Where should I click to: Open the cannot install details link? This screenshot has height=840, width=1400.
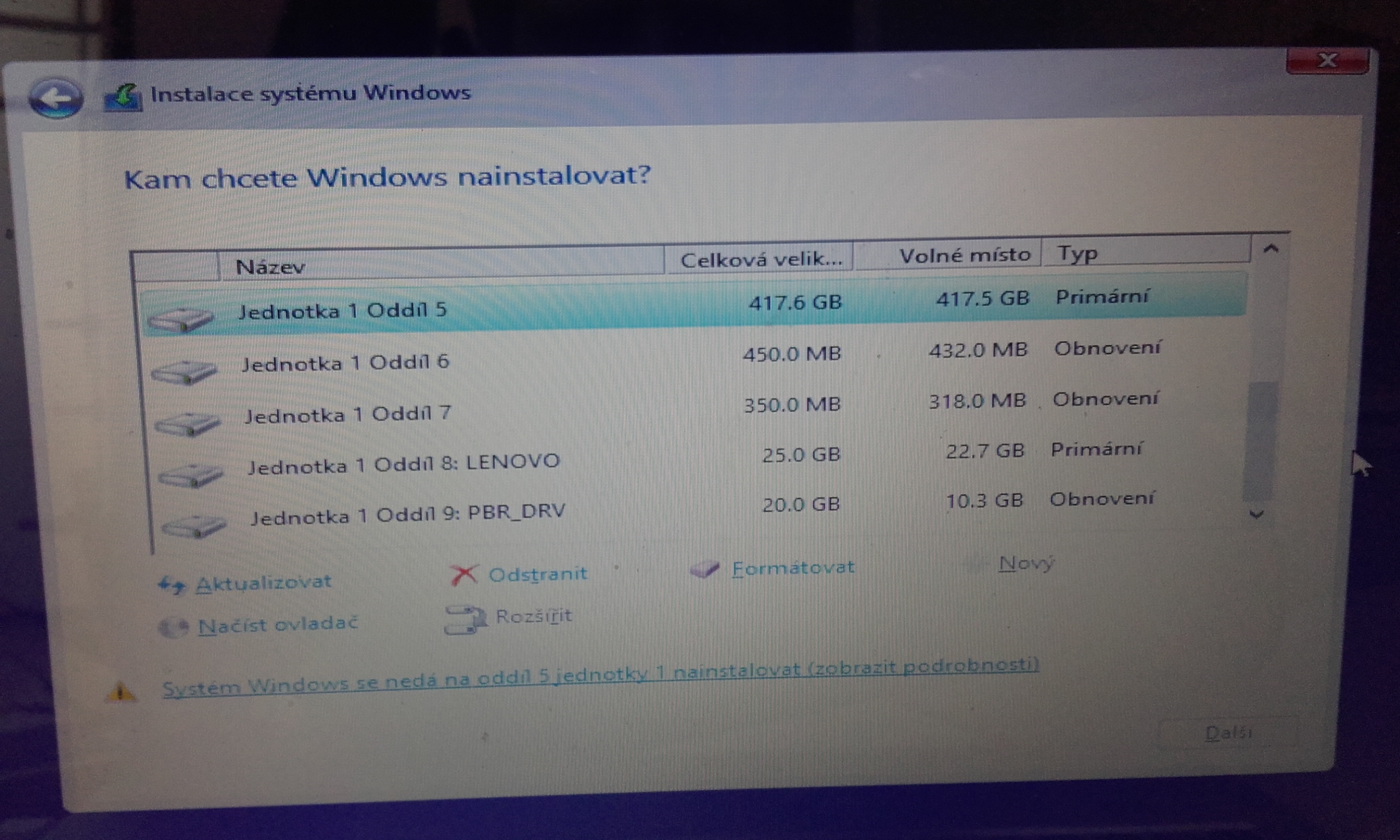point(600,676)
